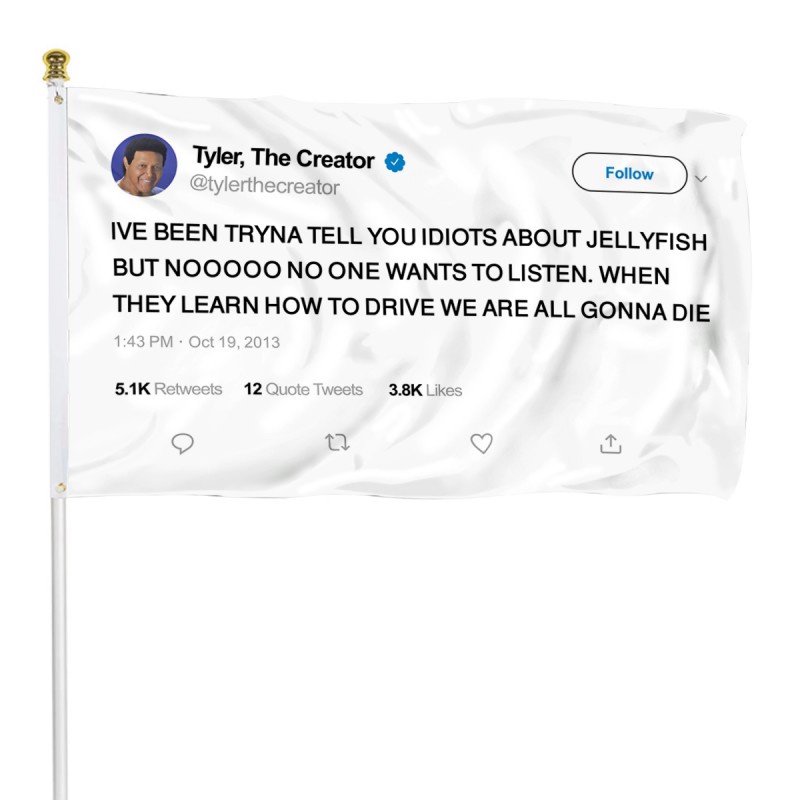View the 3.8K Likes list
The image size is (800, 800).
[x=425, y=390]
